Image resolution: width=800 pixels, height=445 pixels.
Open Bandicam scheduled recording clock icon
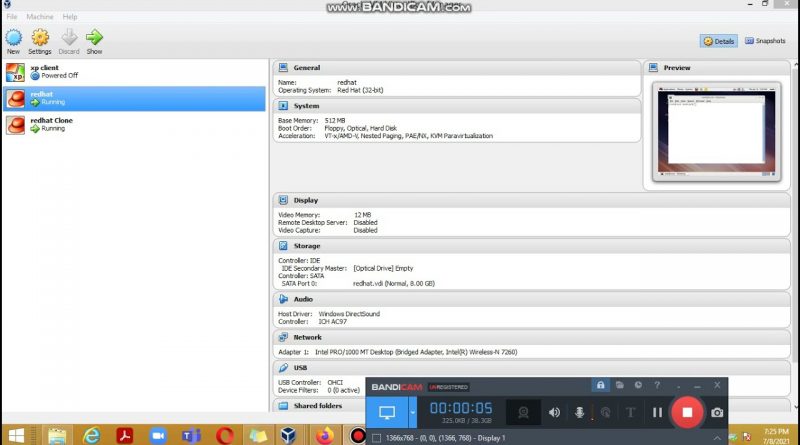pyautogui.click(x=638, y=385)
